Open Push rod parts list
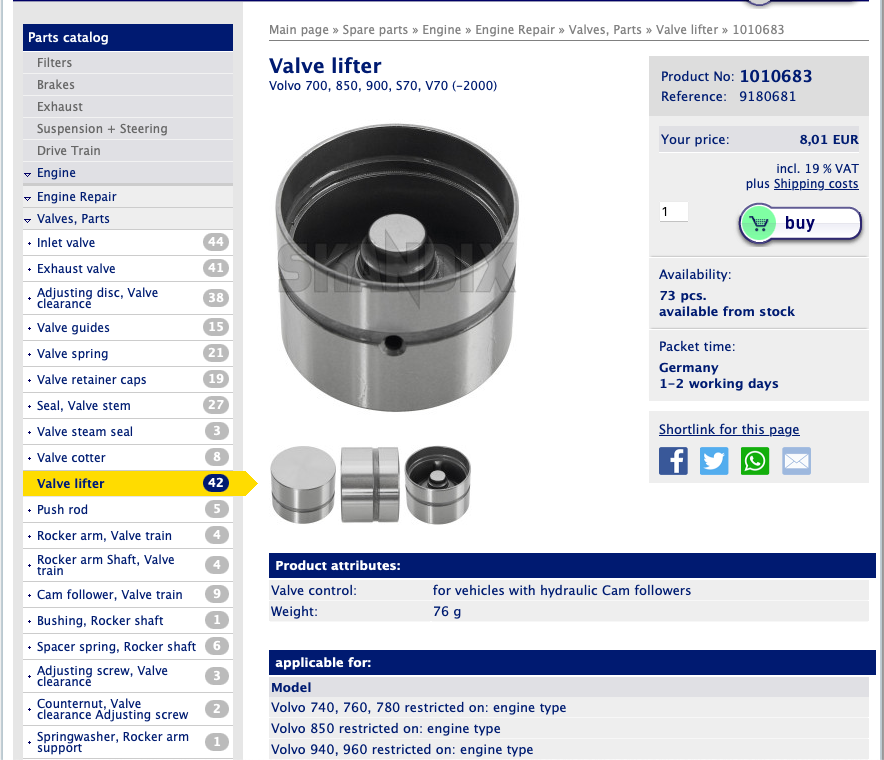The width and height of the screenshot is (884, 760). (x=60, y=510)
